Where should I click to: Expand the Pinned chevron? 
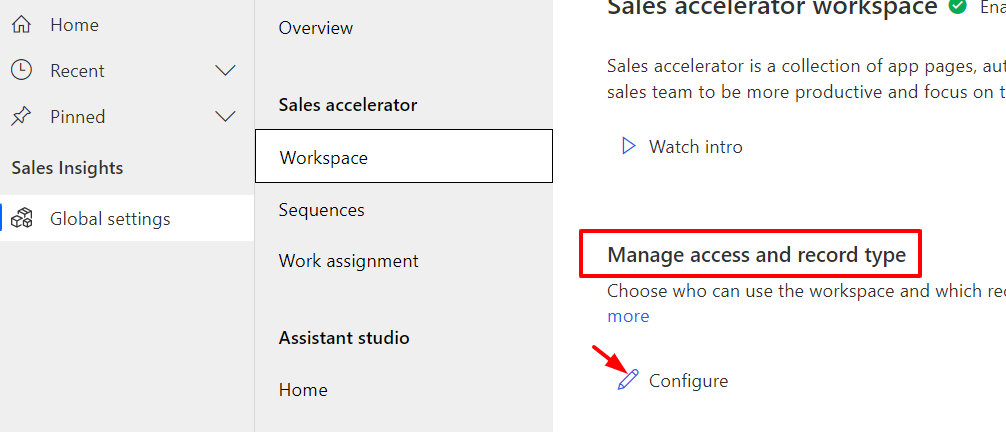pos(226,117)
